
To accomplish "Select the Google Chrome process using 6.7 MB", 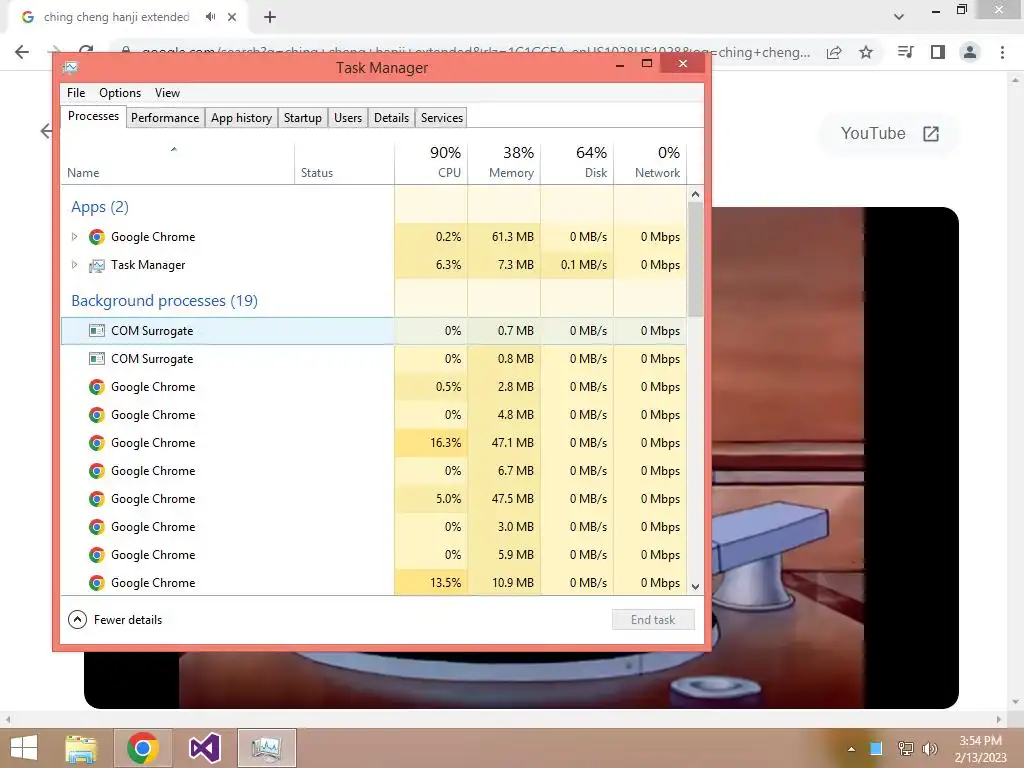I will pos(374,471).
